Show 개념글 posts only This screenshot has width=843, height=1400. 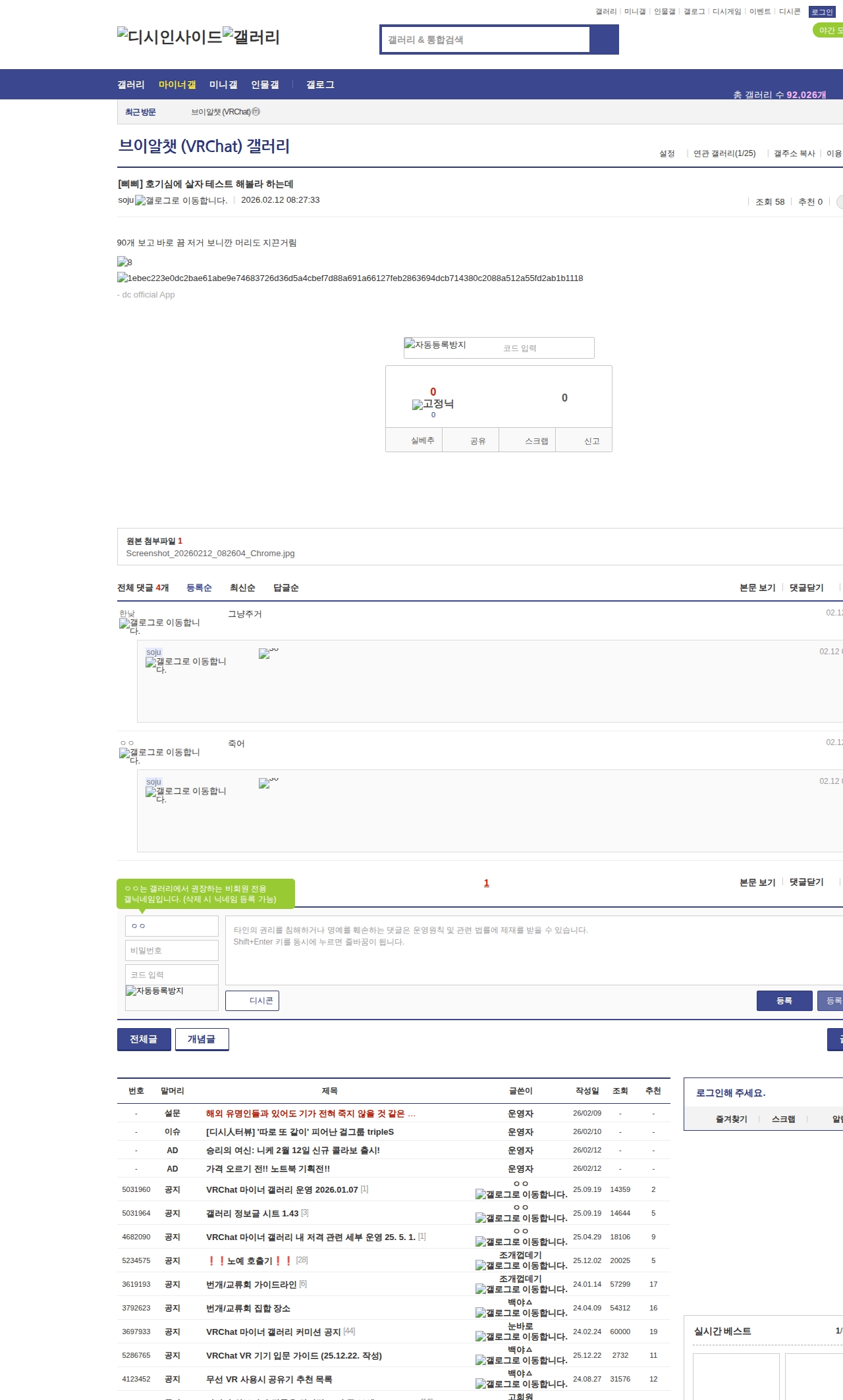(202, 1039)
